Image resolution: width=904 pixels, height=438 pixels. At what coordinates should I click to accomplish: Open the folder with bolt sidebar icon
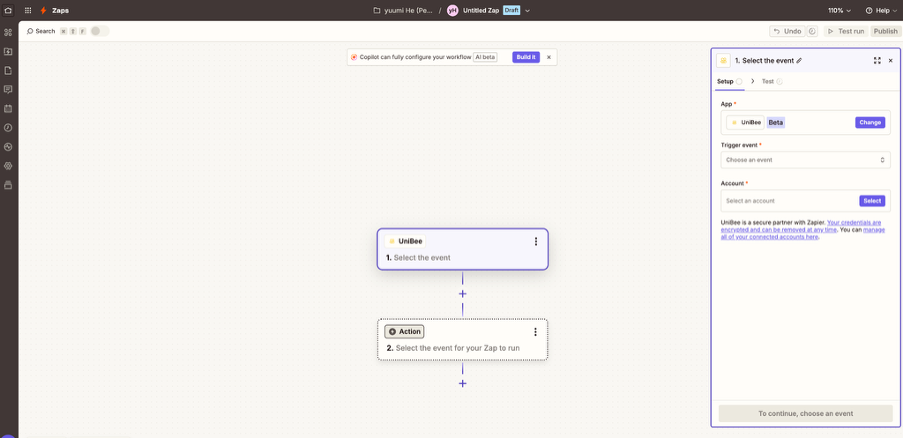click(8, 51)
